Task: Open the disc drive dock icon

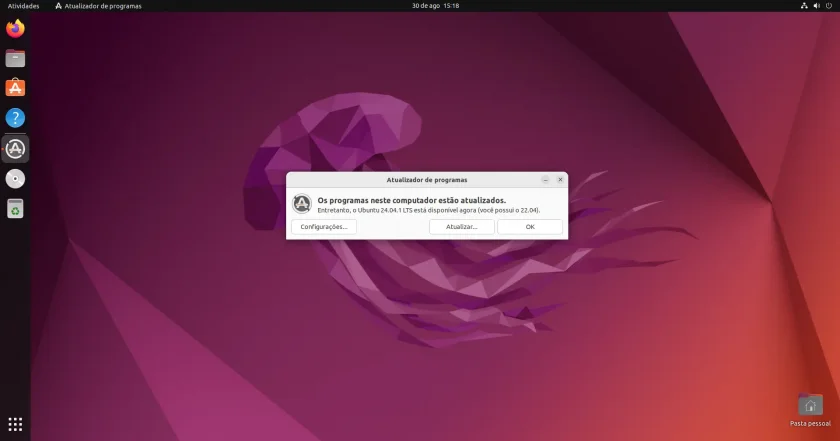Action: [x=15, y=179]
